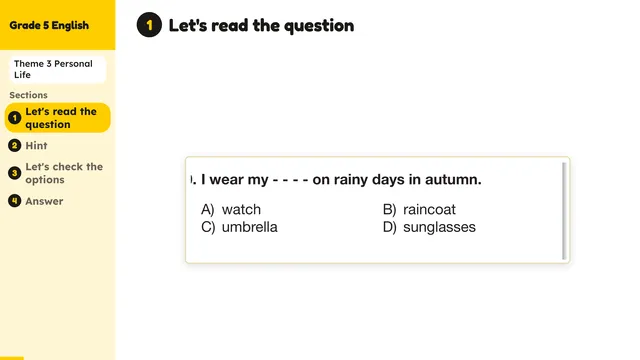Viewport: 640px width, 360px height.
Task: Click the question card's vertical scrollbar
Action: [x=564, y=211]
